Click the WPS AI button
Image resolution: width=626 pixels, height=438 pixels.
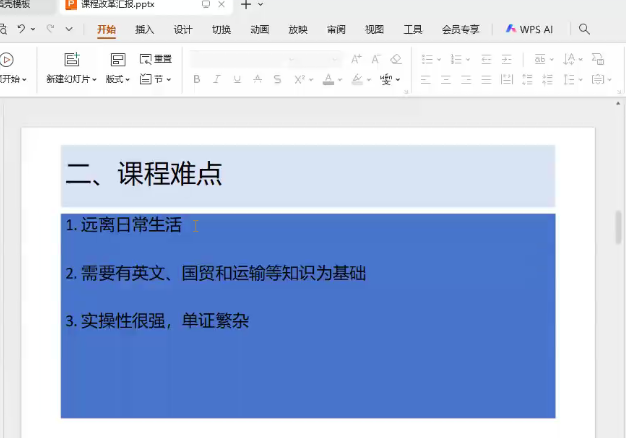click(x=530, y=30)
